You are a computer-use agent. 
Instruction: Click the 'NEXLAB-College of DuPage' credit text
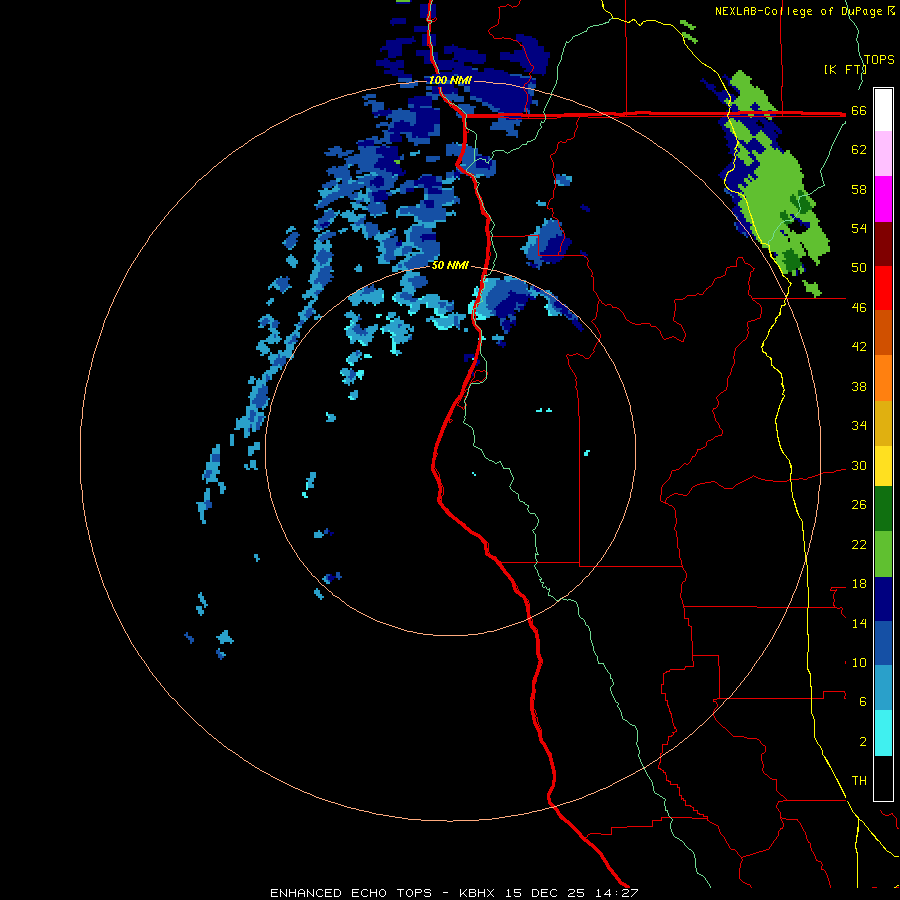pyautogui.click(x=800, y=11)
